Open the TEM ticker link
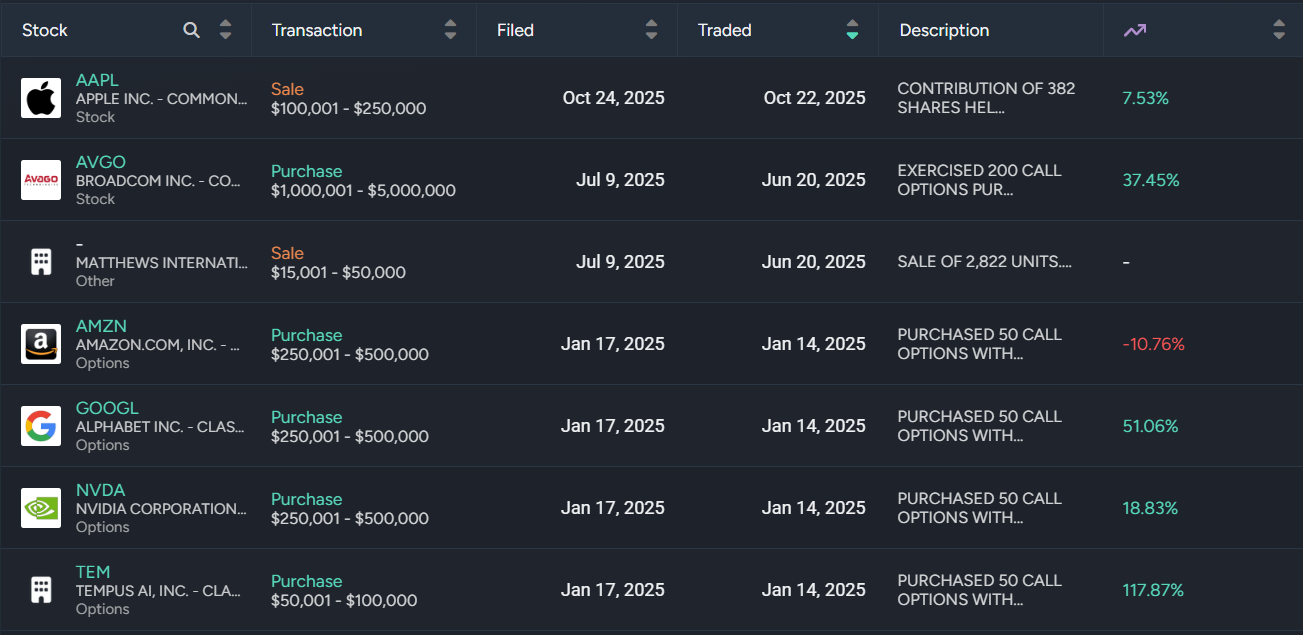This screenshot has height=635, width=1303. pyautogui.click(x=93, y=572)
